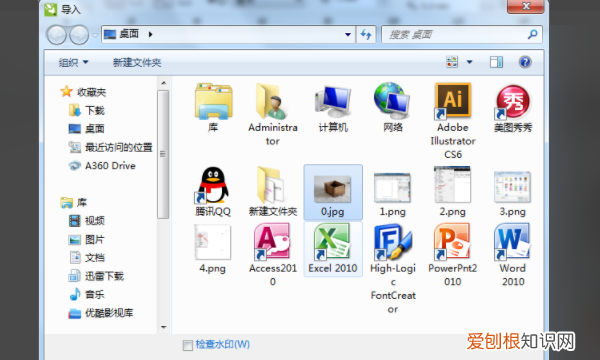Toggle the preview pane button
This screenshot has height=360, width=600.
pos(496,62)
